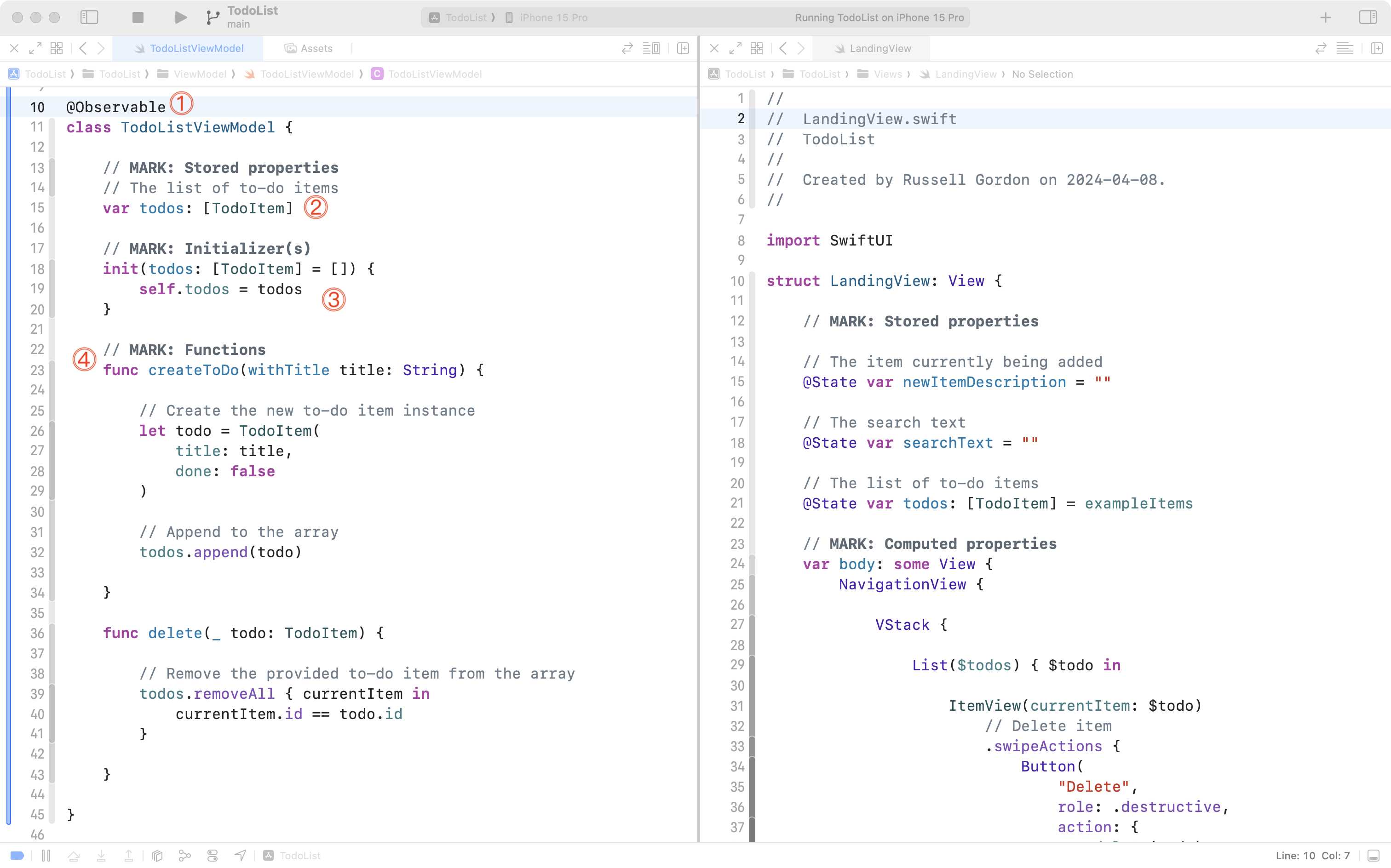This screenshot has height=868, width=1391.
Task: Add a new editor on right pane
Action: pyautogui.click(x=1376, y=48)
